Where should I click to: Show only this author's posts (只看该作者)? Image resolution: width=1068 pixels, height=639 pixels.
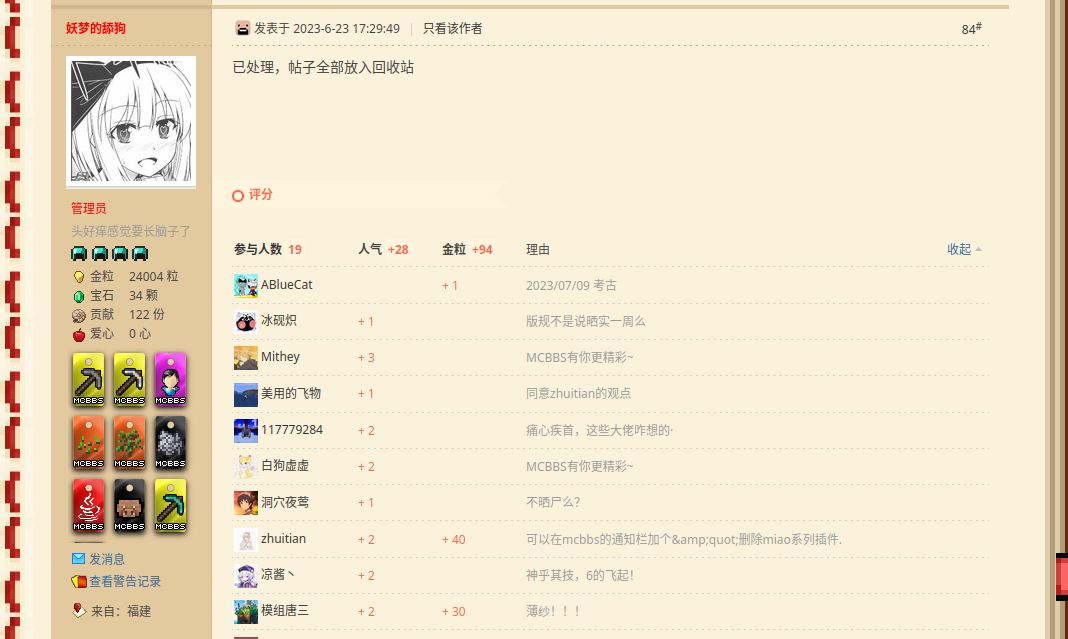point(452,28)
